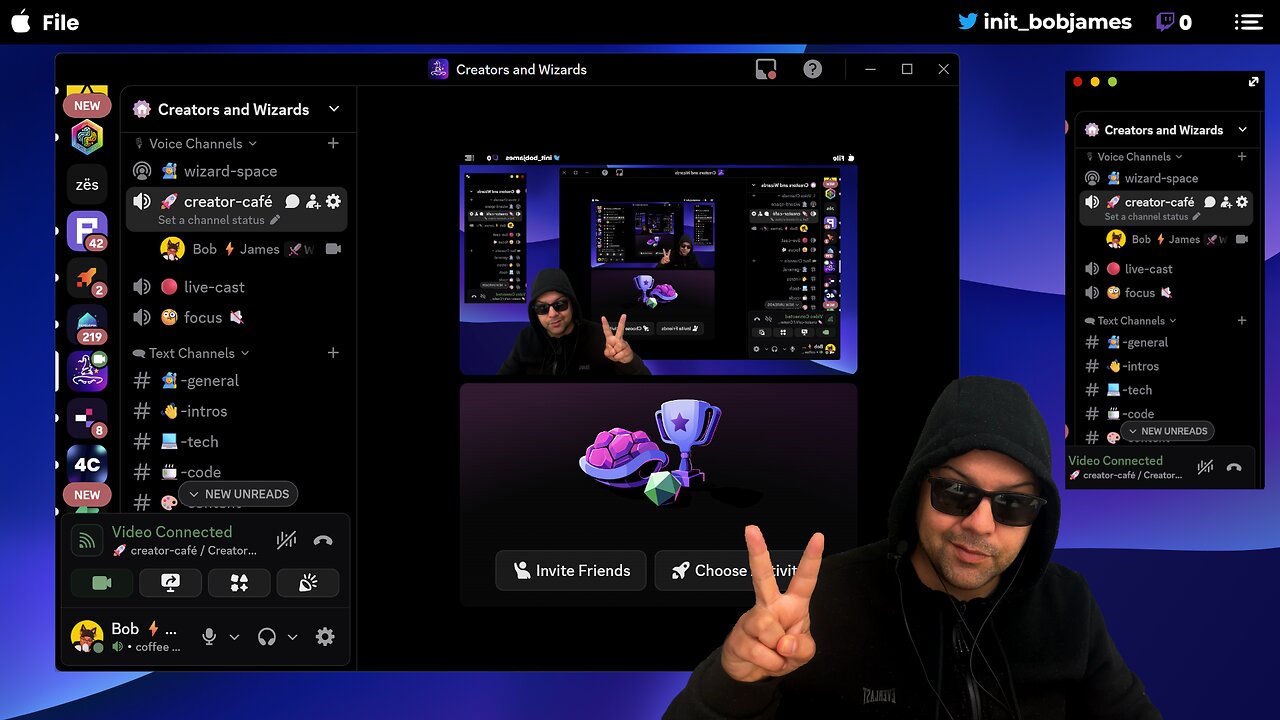The image size is (1280, 720).
Task: Disconnect call in small window
Action: point(1234,467)
